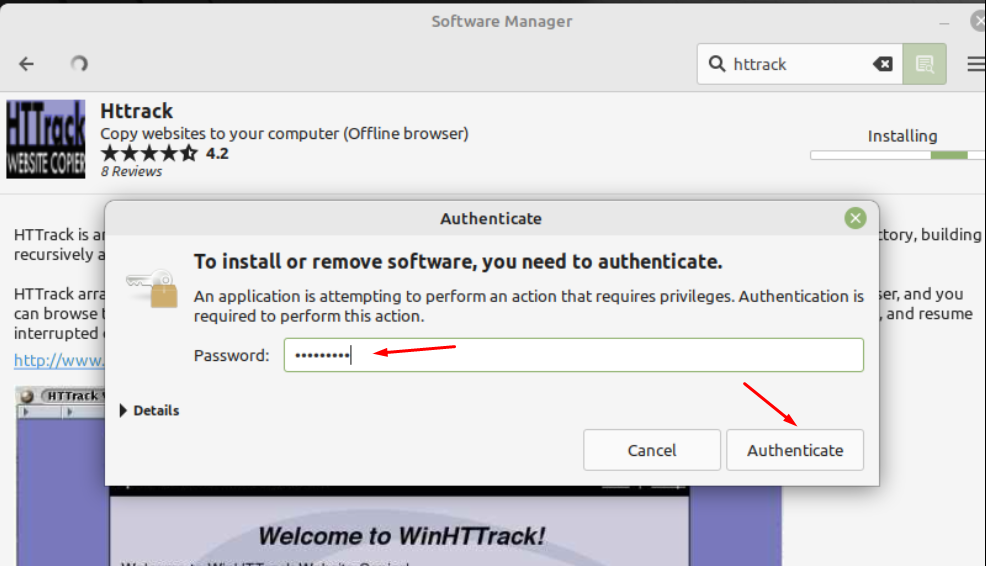Viewport: 986px width, 566px height.
Task: Click the Installing progress bar
Action: [898, 155]
